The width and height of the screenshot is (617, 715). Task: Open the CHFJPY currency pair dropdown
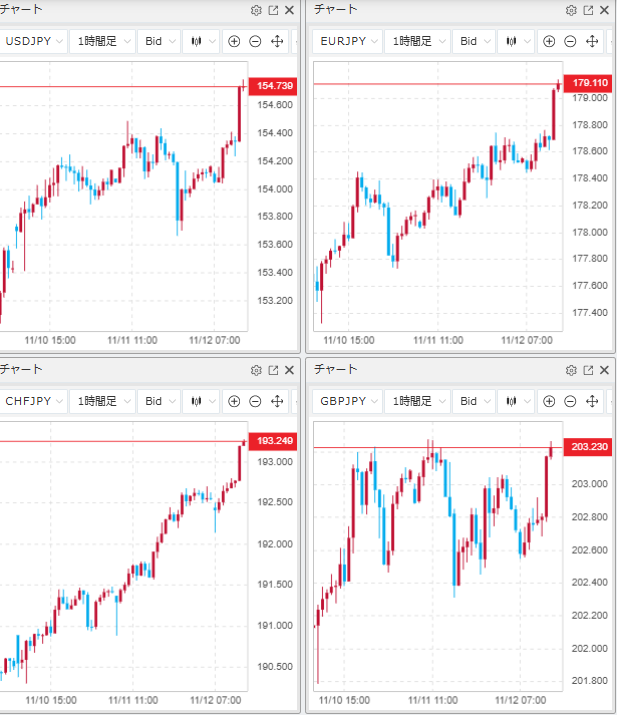[x=35, y=401]
